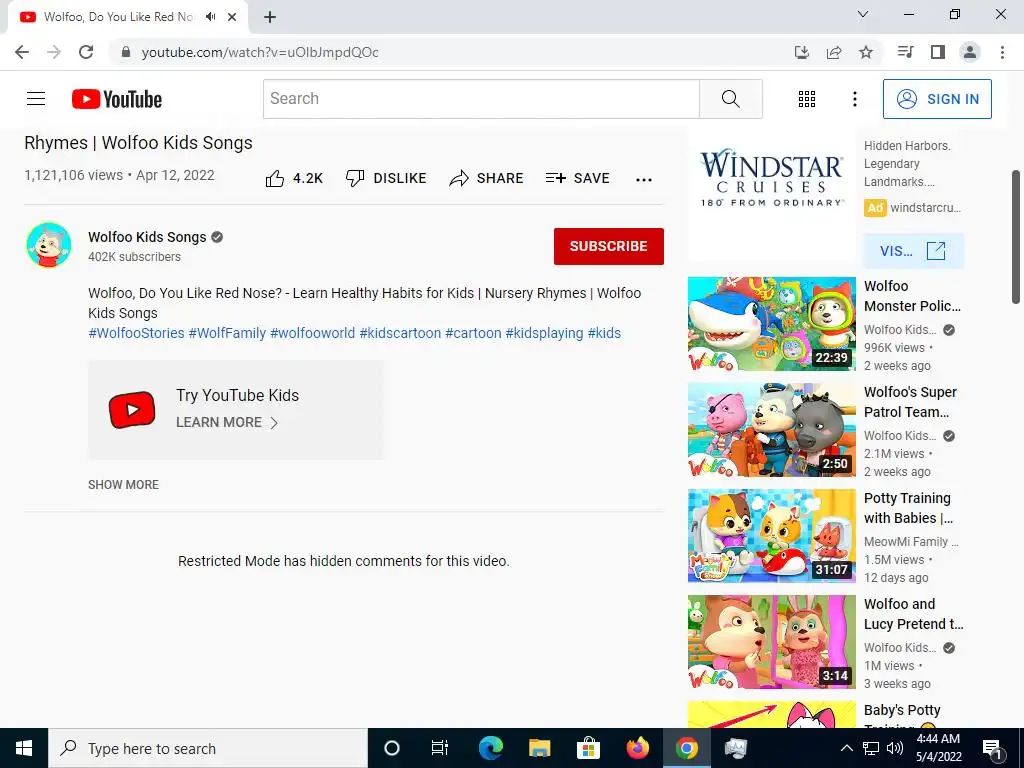Click the YouTube Kids play logo
The image size is (1024, 768).
pos(132,410)
